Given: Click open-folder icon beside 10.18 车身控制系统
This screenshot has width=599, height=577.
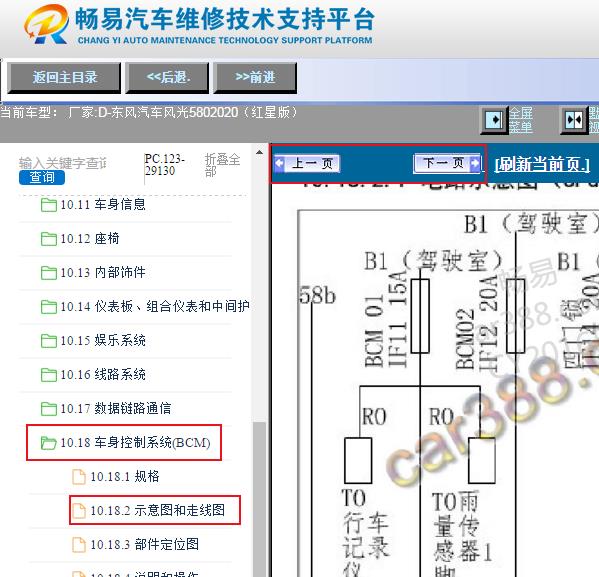Looking at the screenshot, I should [x=49, y=443].
